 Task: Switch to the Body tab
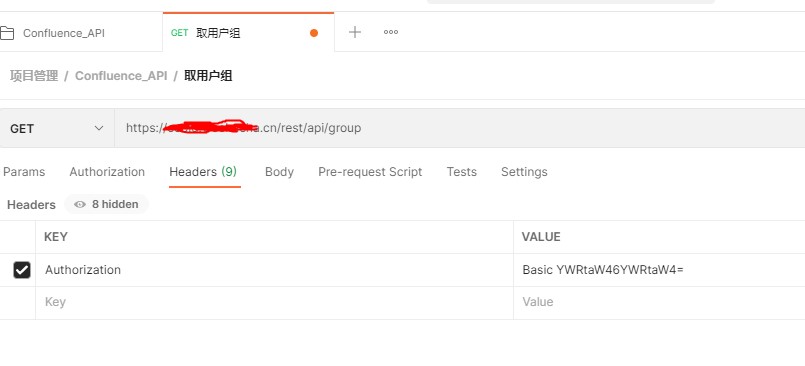point(279,172)
